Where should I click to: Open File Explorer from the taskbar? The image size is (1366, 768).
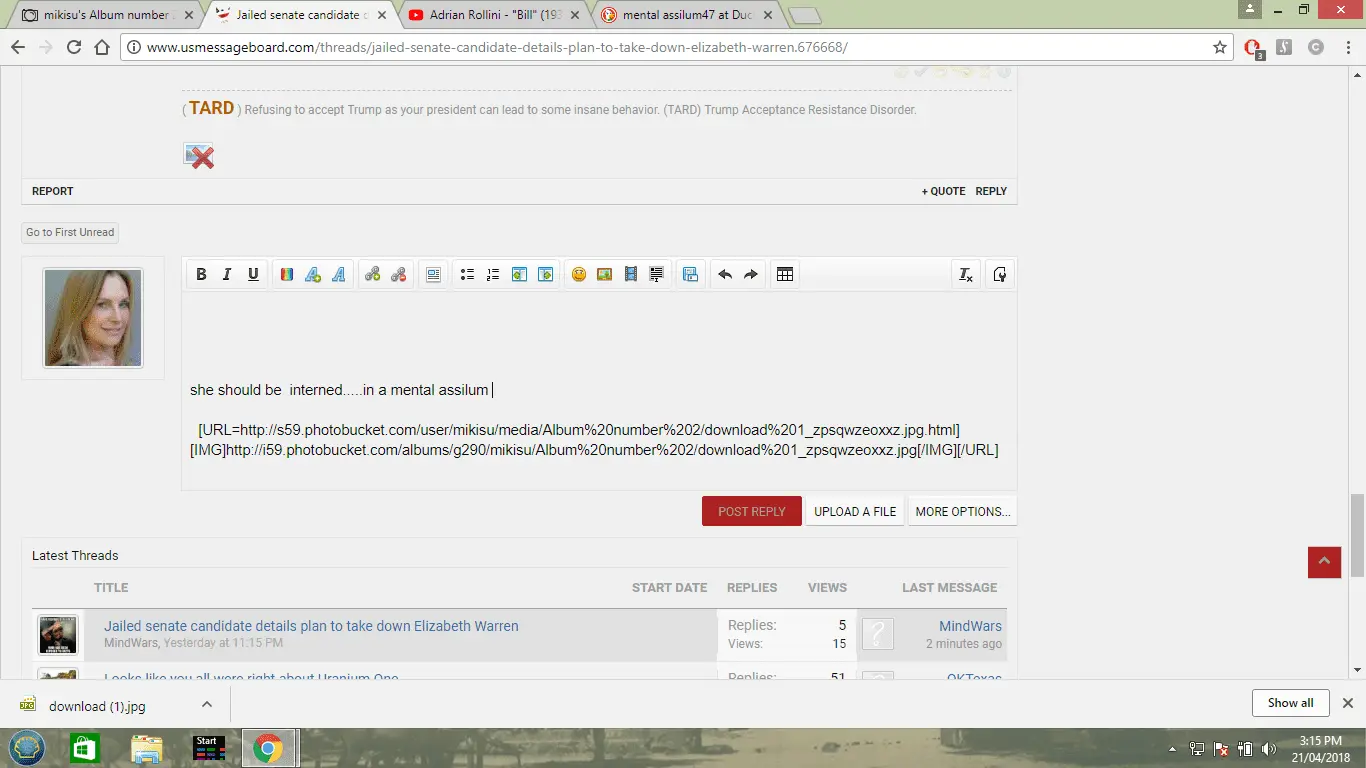[146, 748]
